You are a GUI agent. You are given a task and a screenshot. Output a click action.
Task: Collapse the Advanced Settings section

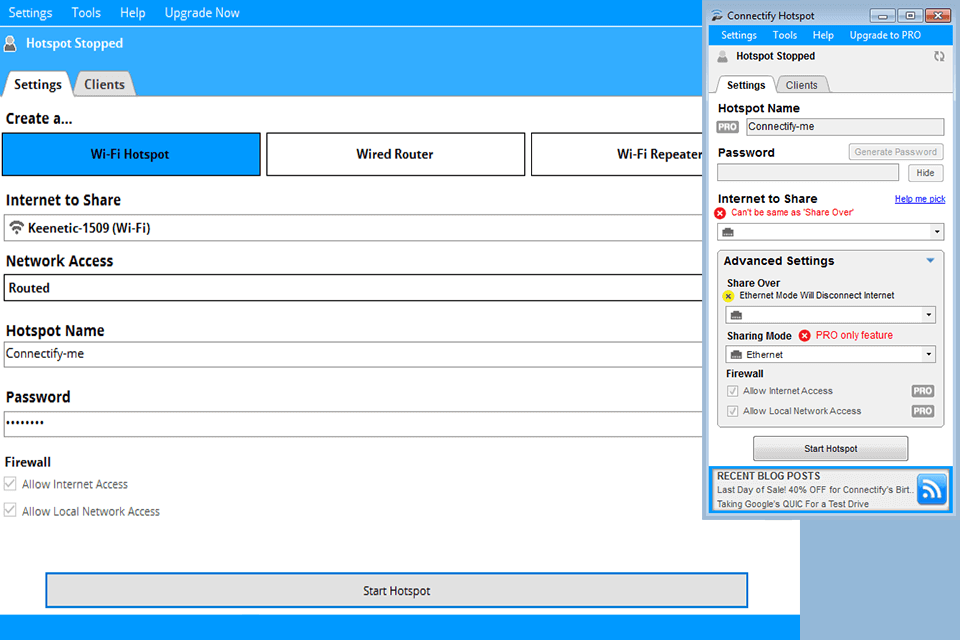(930, 260)
